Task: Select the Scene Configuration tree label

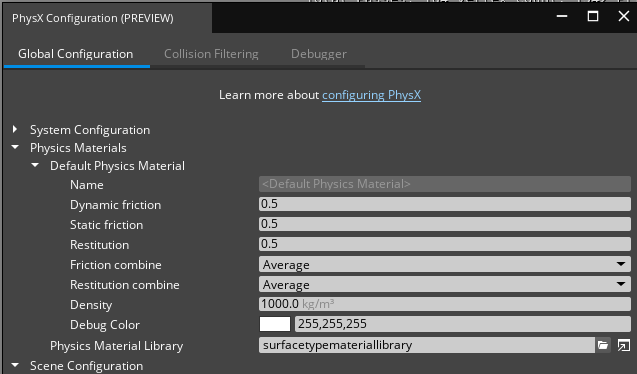Action: 87,365
